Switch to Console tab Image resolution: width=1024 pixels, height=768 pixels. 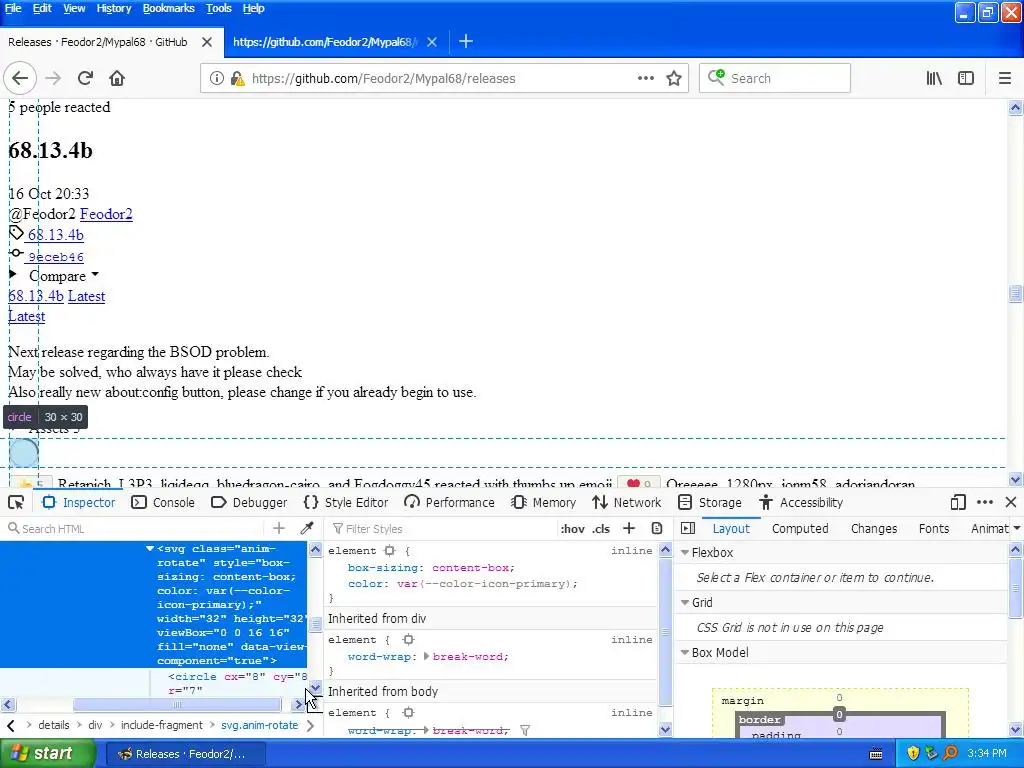(x=163, y=502)
